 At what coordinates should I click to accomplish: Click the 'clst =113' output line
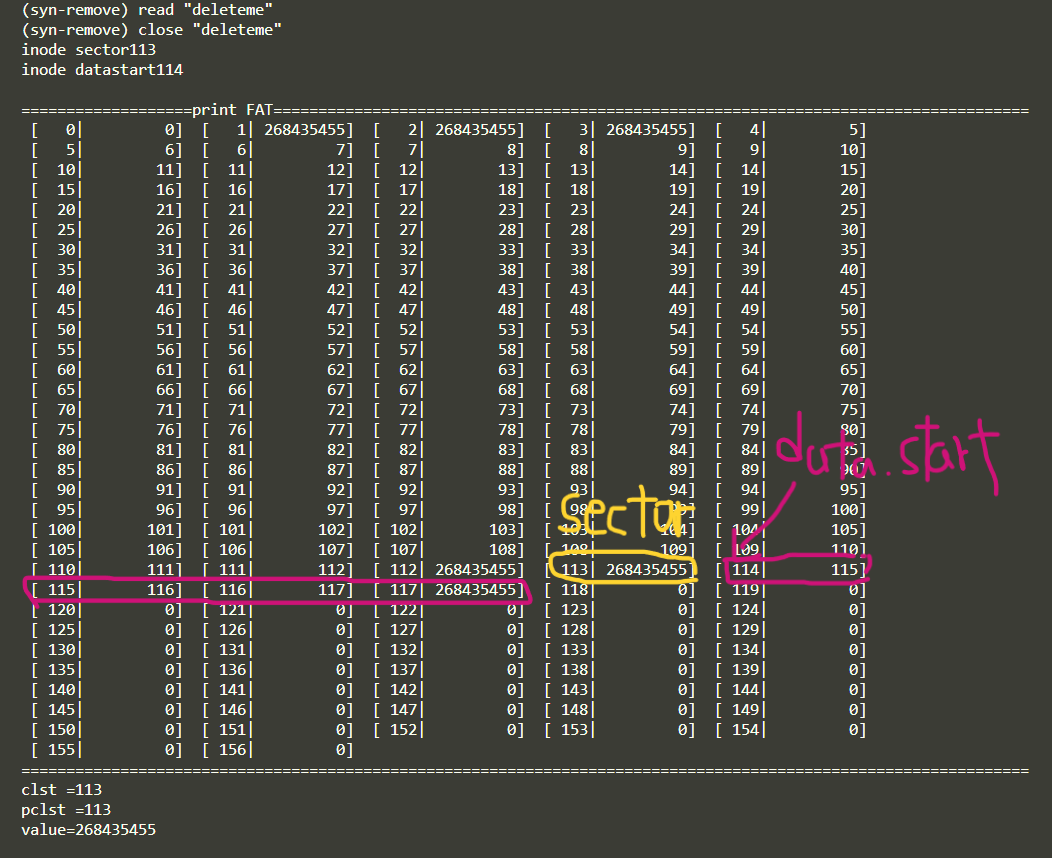click(62, 790)
